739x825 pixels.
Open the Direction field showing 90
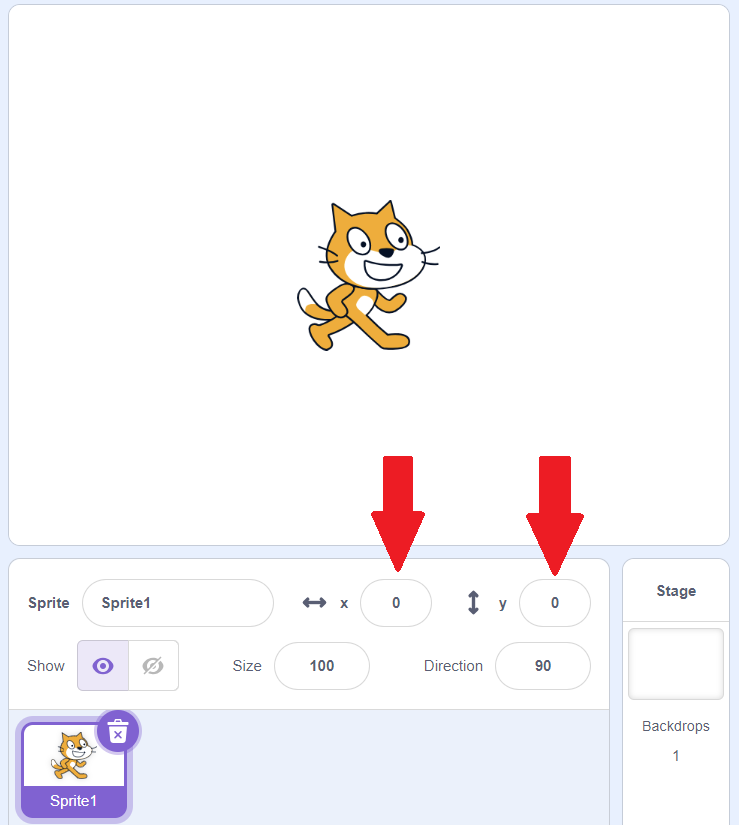[x=543, y=666]
